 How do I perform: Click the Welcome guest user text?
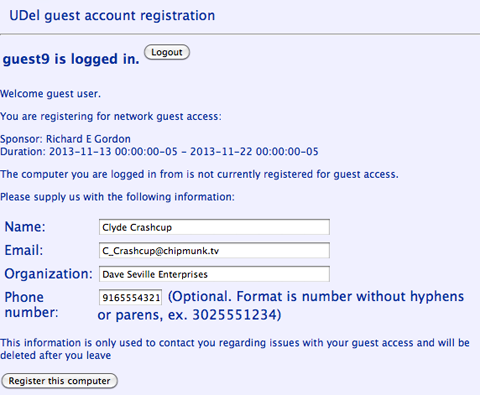[50, 94]
